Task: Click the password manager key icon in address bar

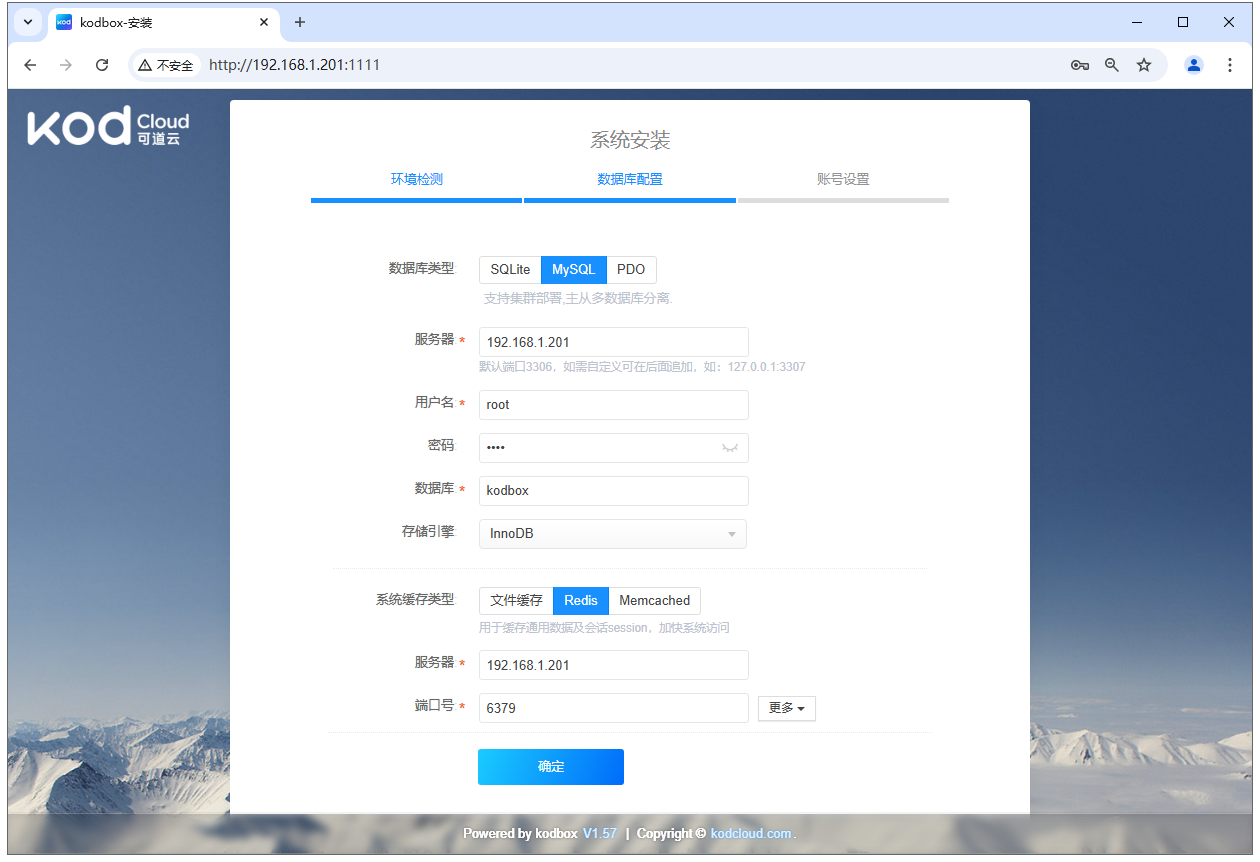Action: [x=1080, y=64]
